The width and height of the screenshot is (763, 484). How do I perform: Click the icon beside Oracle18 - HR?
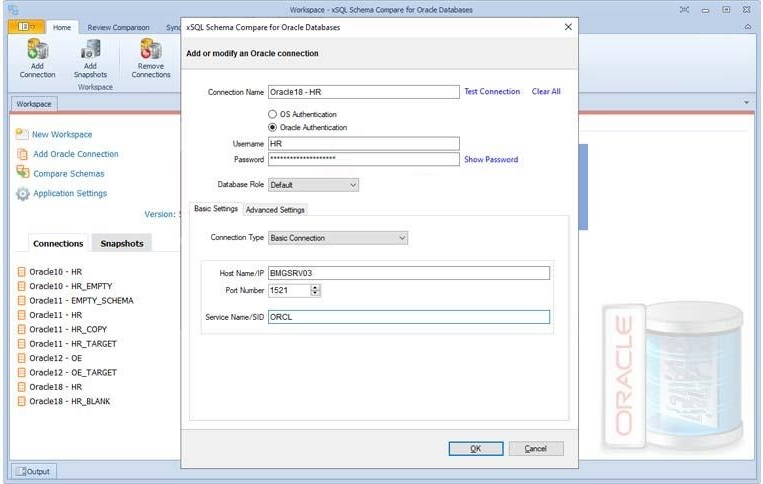pyautogui.click(x=21, y=387)
